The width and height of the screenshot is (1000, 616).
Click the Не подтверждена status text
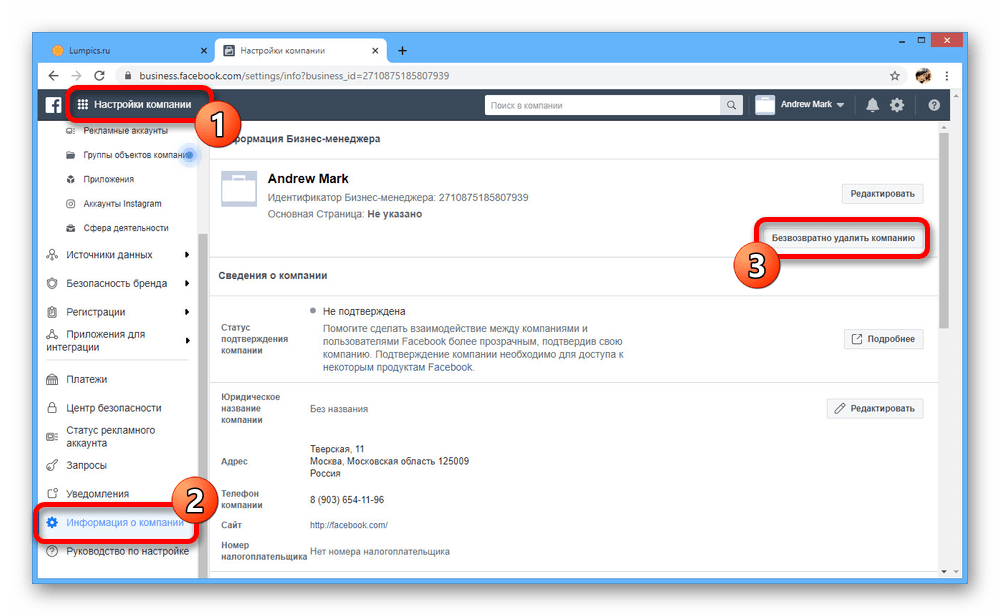coord(364,311)
